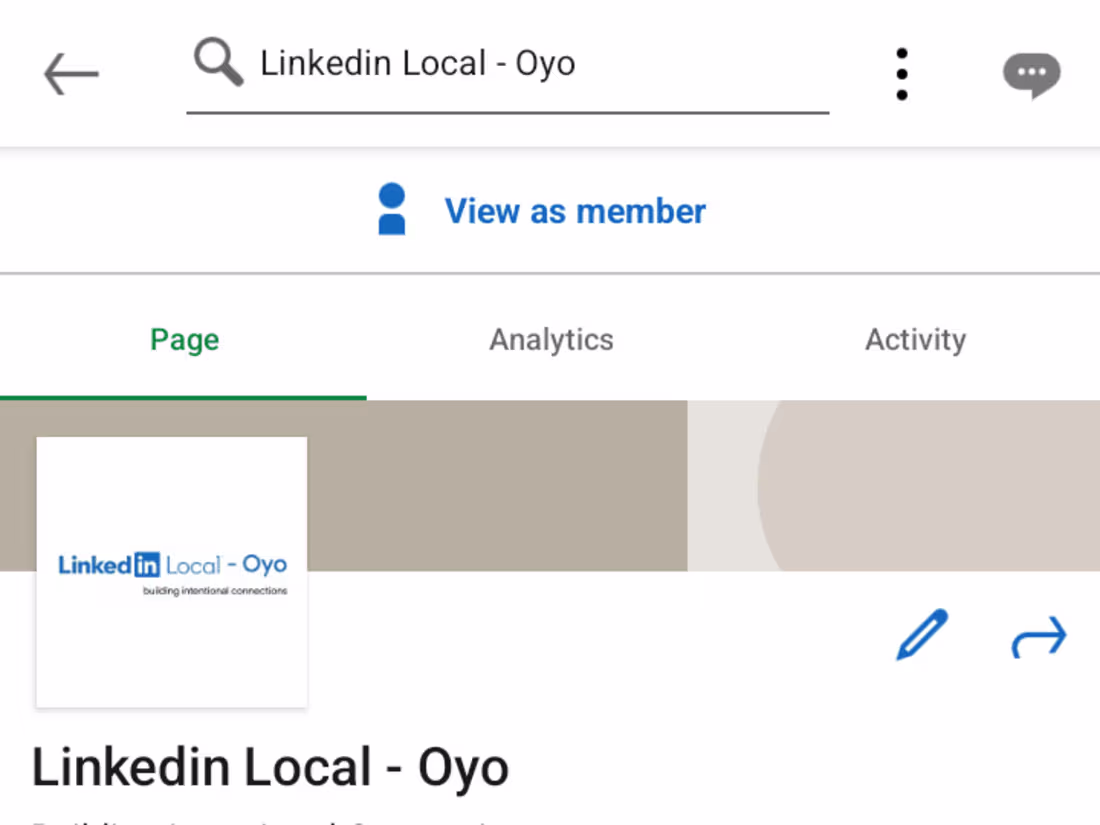The width and height of the screenshot is (1100, 825).
Task: Open the search magnifier icon
Action: 218,62
